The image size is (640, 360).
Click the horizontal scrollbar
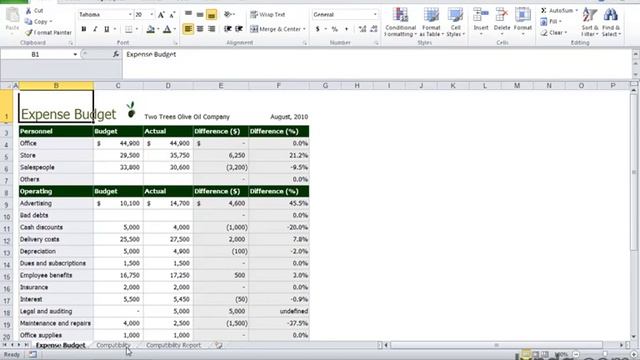point(496,345)
